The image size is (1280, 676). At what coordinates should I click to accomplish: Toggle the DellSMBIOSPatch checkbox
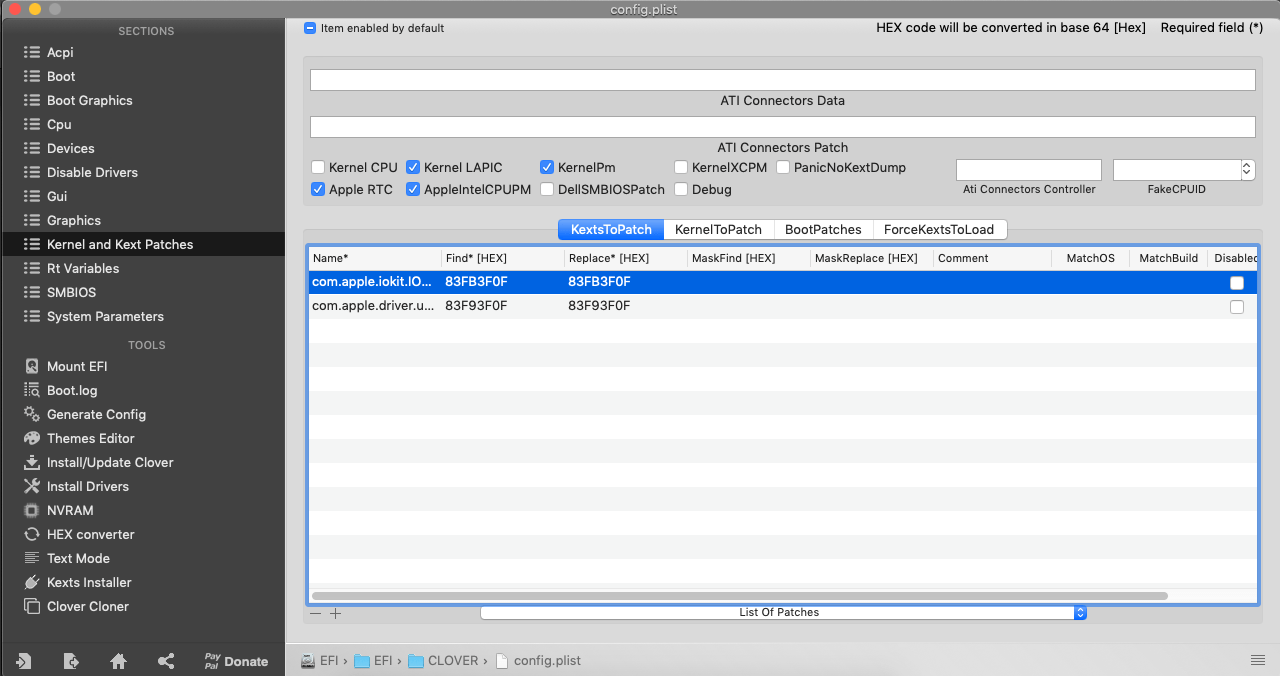547,189
